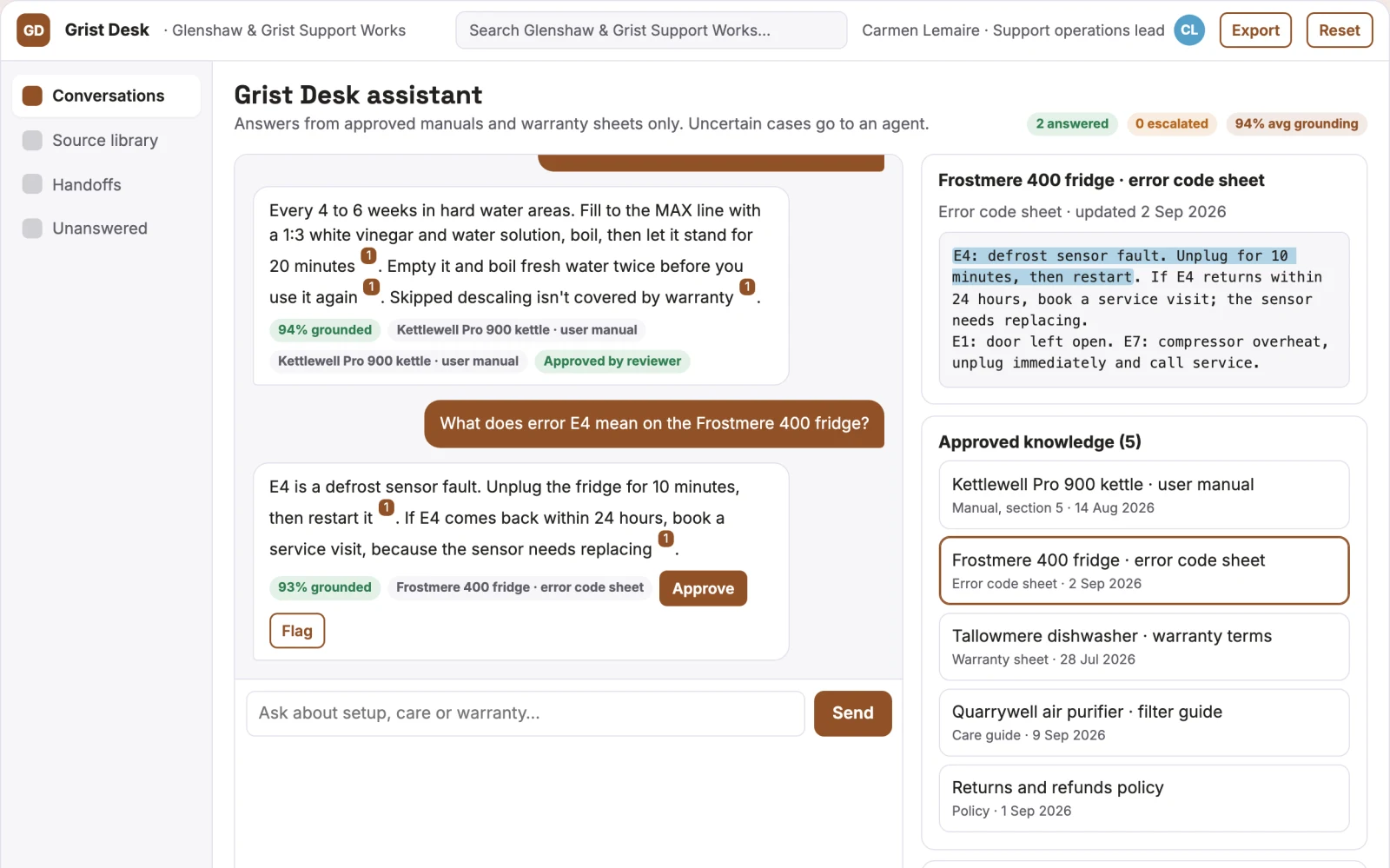
Task: Click the "Approved by reviewer" badge
Action: [612, 361]
